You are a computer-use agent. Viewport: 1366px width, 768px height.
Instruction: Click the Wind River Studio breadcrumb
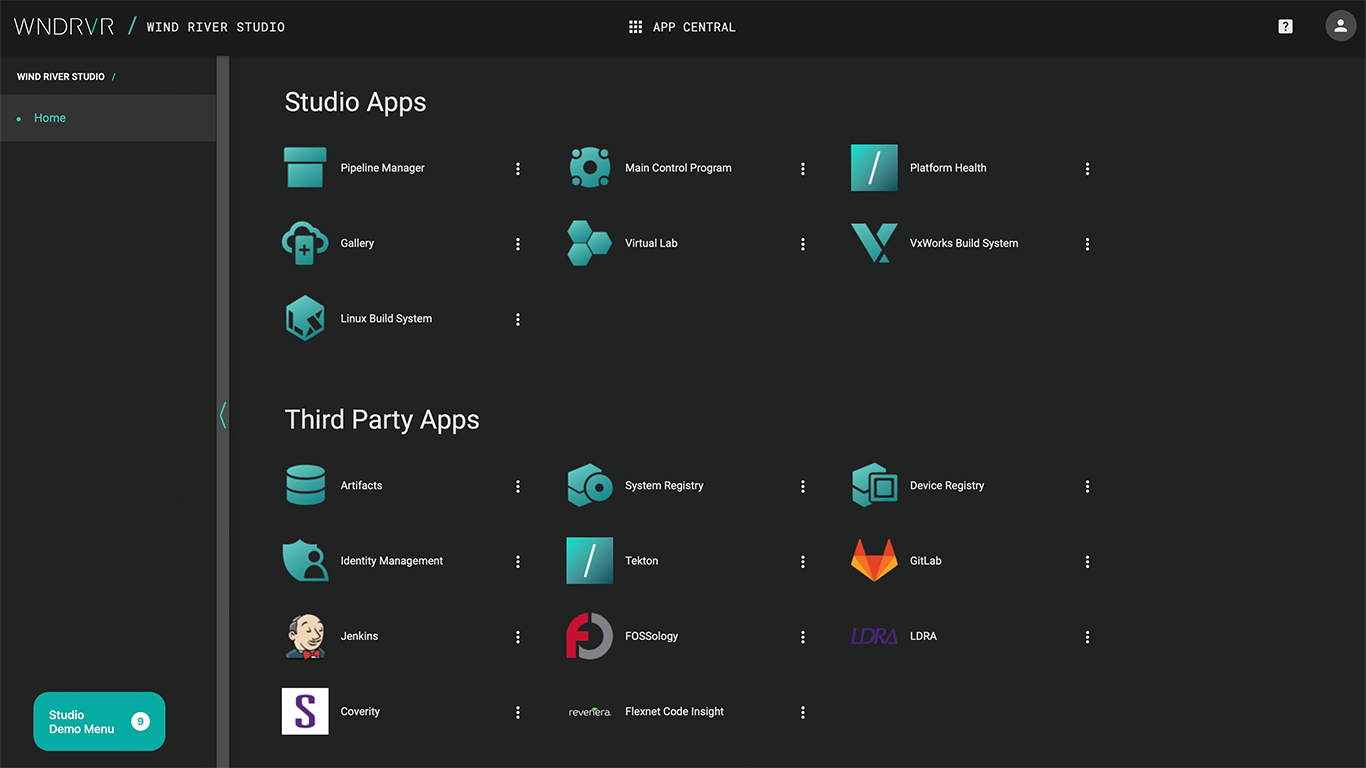(61, 77)
